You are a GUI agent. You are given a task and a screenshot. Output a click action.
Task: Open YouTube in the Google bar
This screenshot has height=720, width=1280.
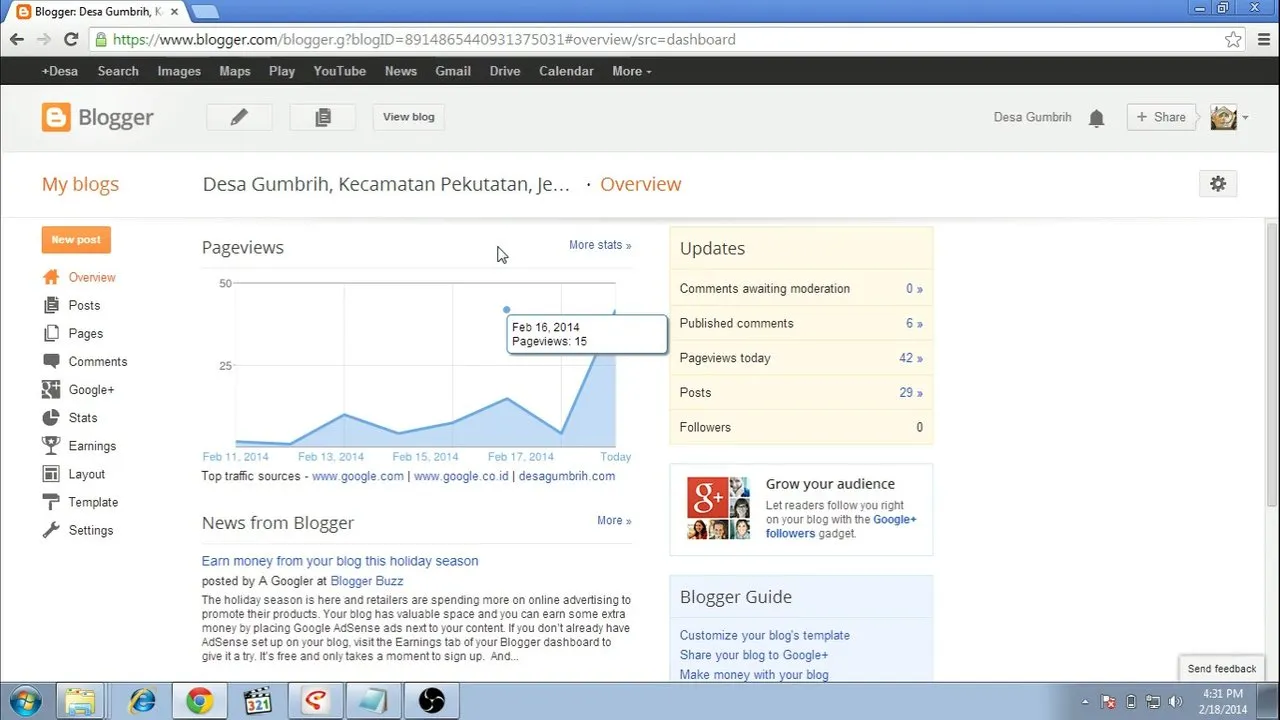point(339,71)
